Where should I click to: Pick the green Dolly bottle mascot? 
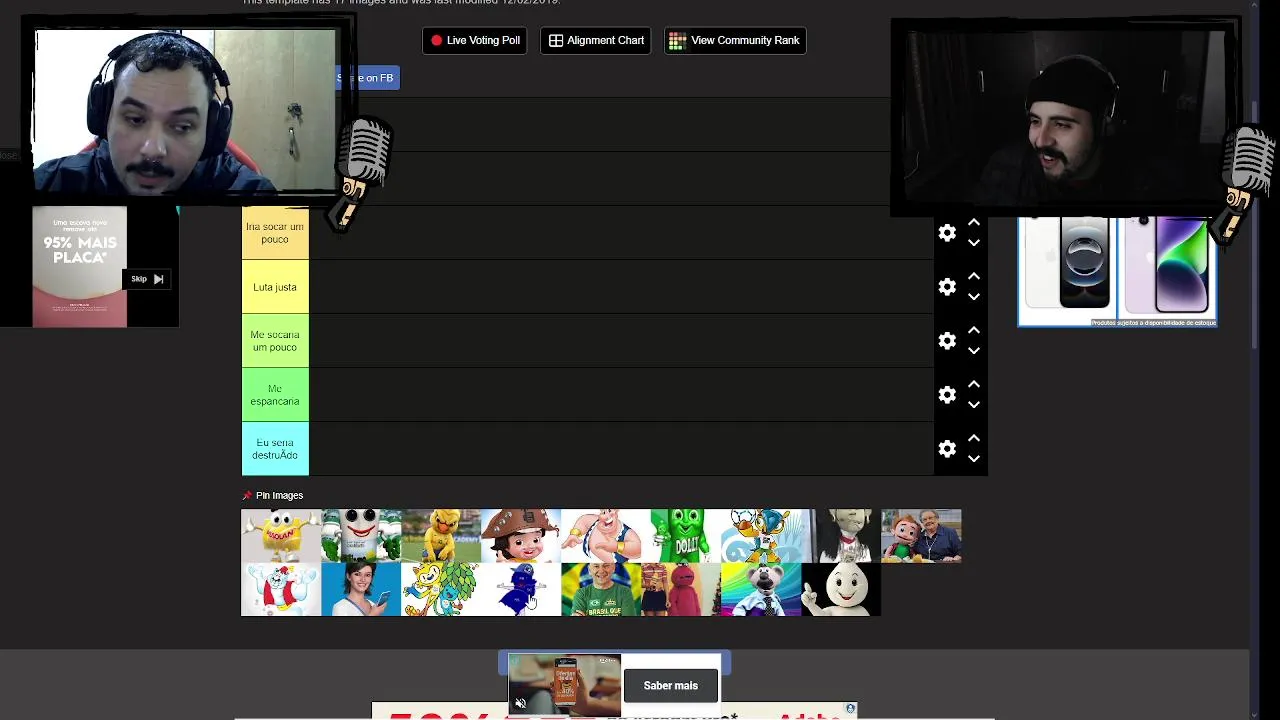click(681, 536)
